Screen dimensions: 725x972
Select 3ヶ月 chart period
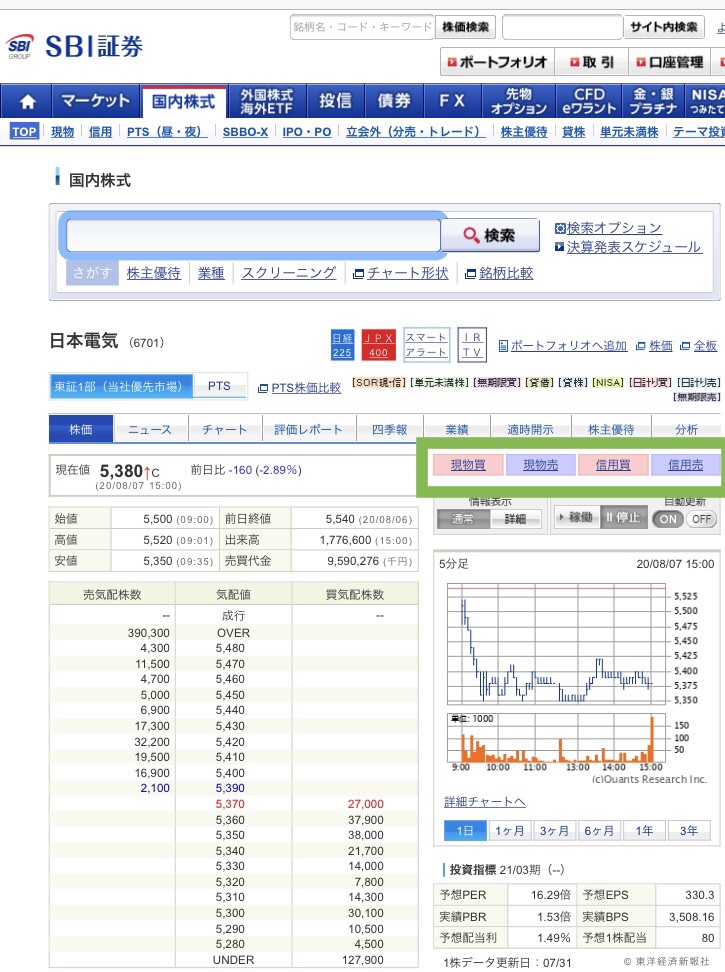click(x=554, y=831)
